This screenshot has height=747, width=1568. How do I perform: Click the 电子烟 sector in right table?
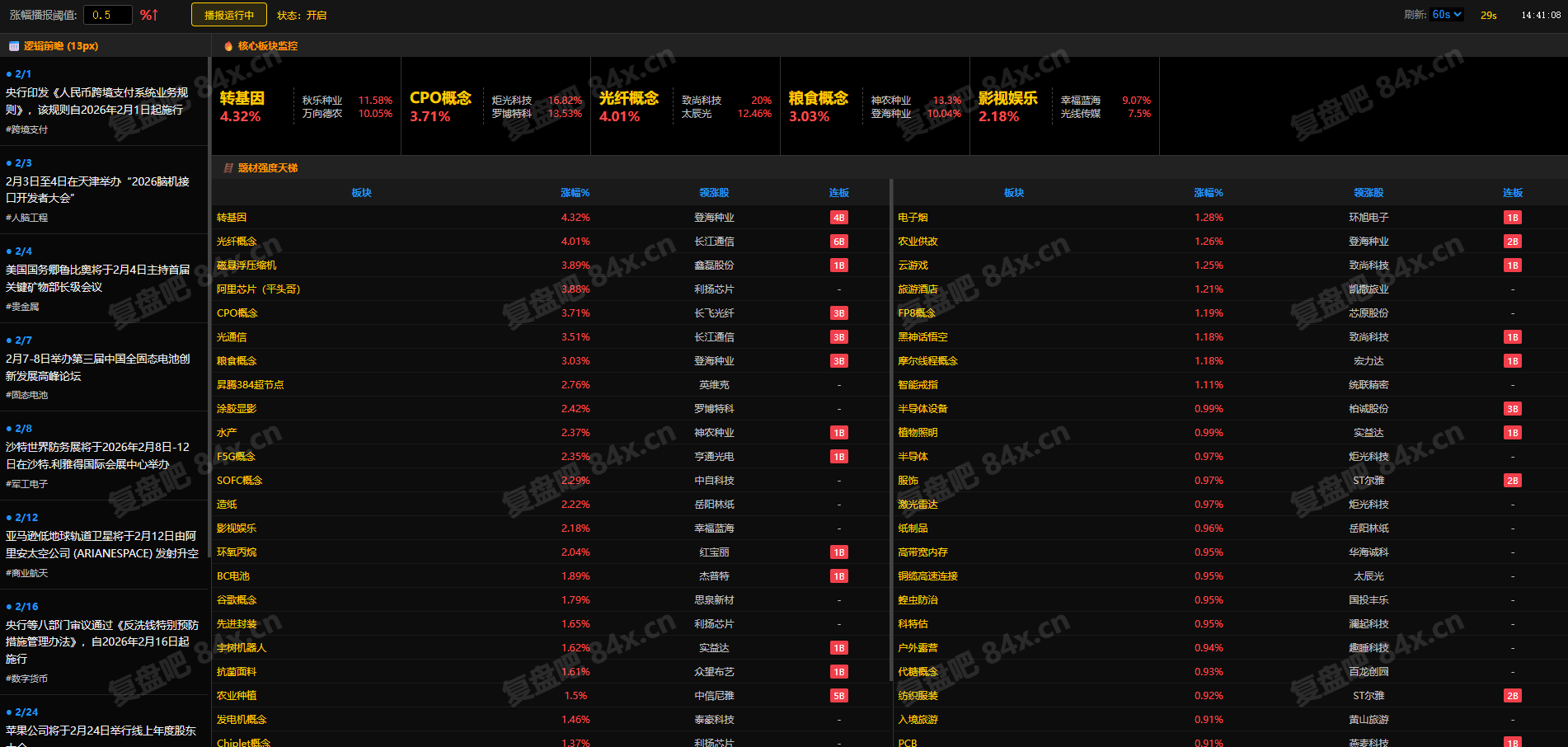[x=913, y=218]
